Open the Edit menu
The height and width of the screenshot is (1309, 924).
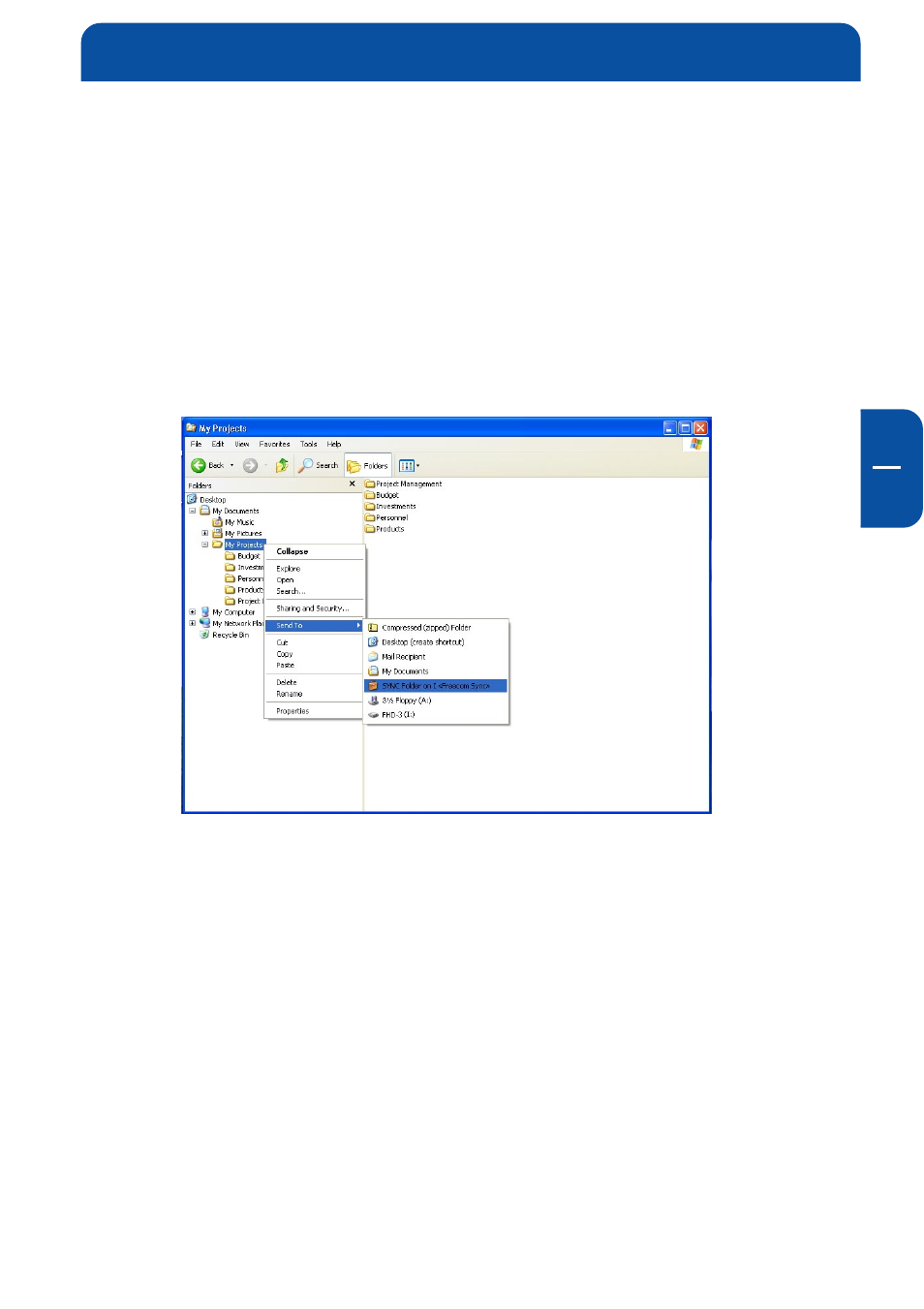pyautogui.click(x=218, y=444)
